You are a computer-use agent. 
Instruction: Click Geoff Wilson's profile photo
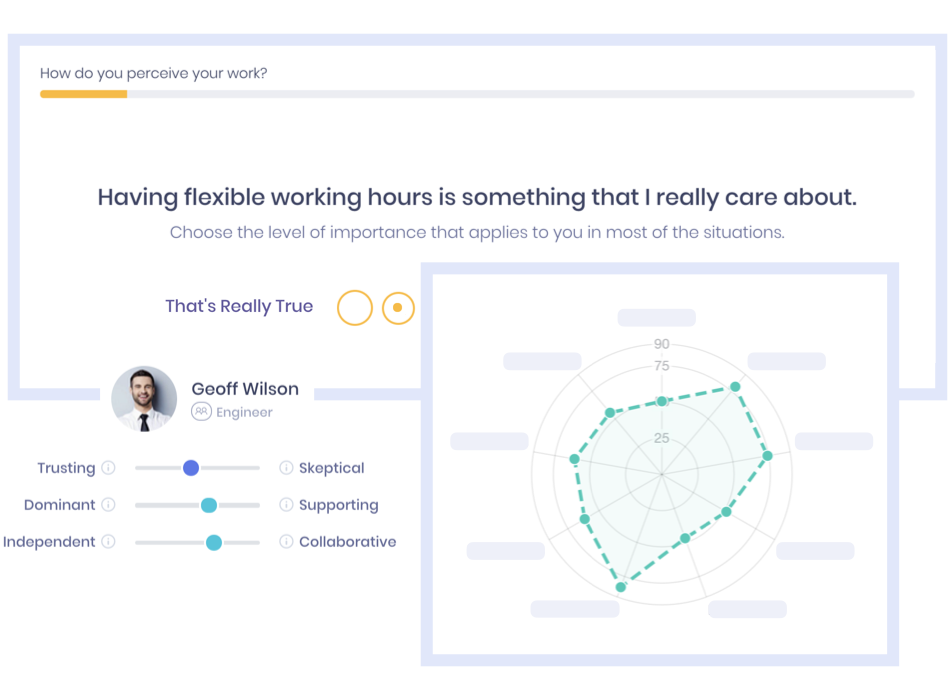[144, 399]
